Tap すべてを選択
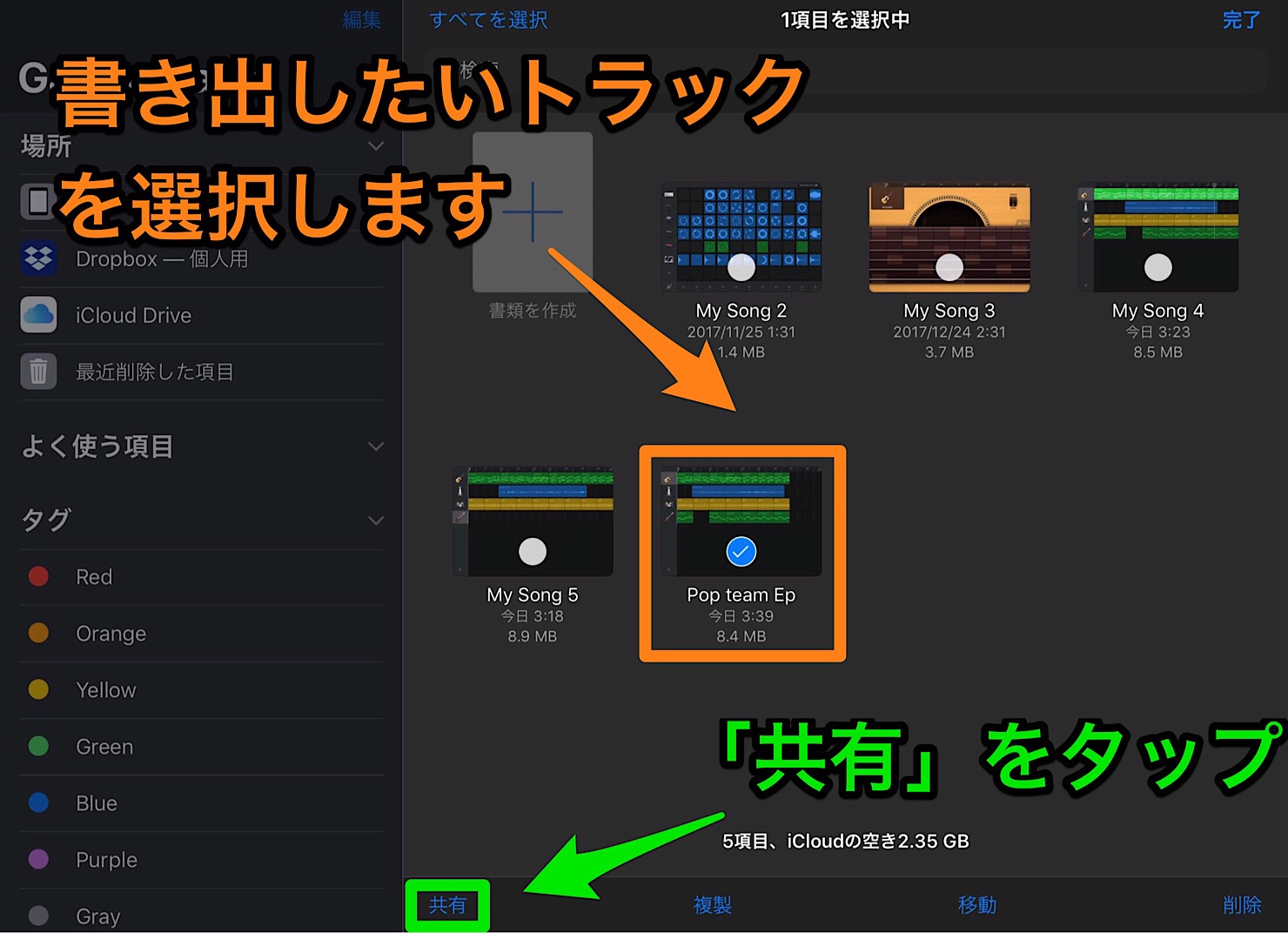This screenshot has height=933, width=1288. click(x=488, y=20)
